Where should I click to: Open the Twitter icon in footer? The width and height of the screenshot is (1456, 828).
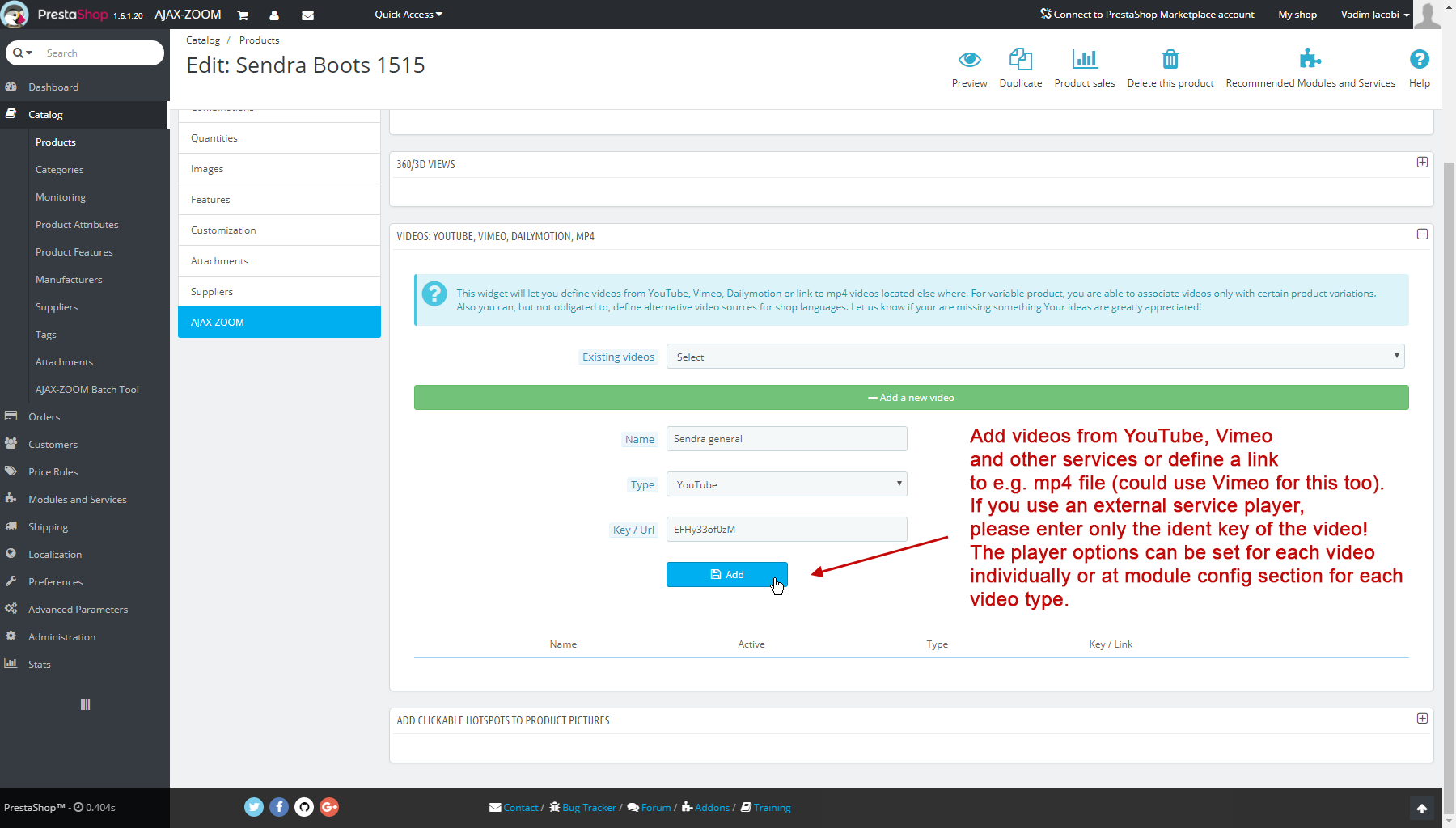click(x=254, y=807)
